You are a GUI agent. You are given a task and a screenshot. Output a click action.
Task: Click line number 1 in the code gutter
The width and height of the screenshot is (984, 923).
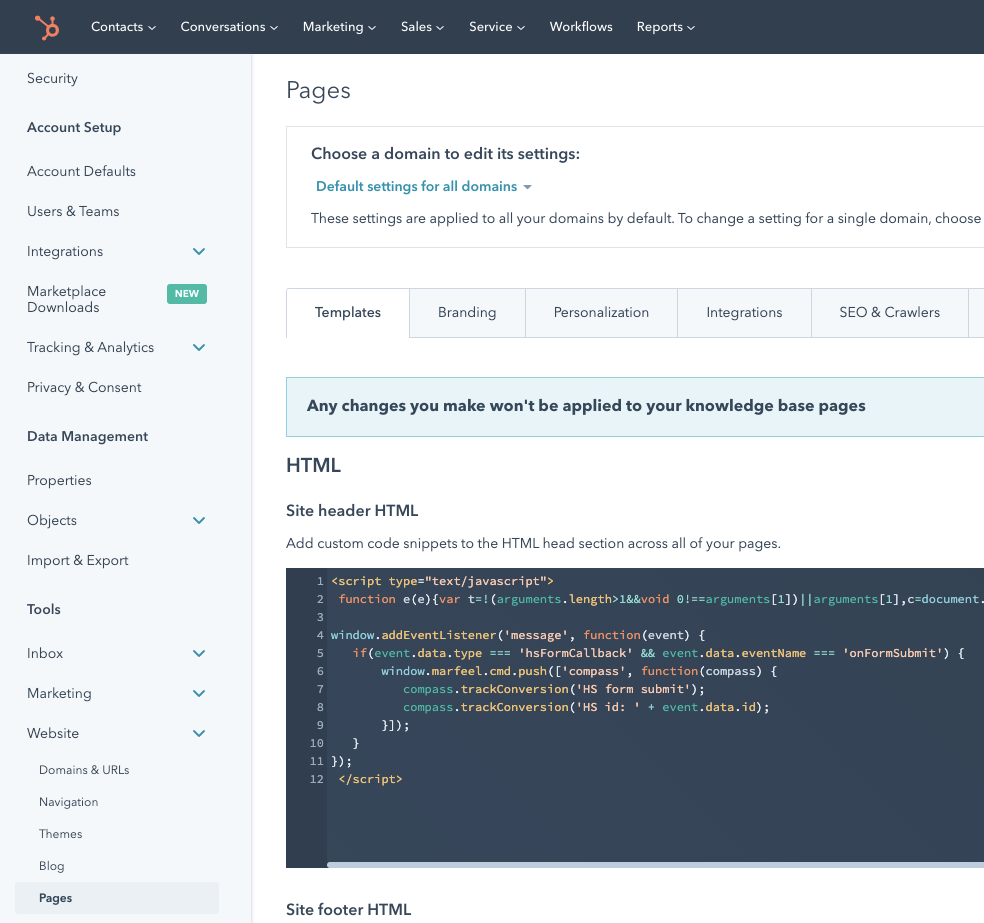(x=320, y=581)
